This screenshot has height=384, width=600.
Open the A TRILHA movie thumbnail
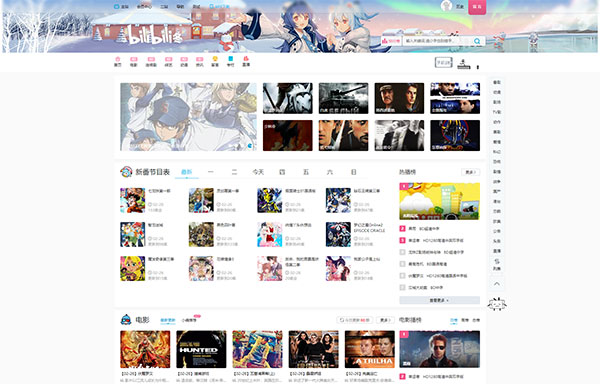[370, 349]
